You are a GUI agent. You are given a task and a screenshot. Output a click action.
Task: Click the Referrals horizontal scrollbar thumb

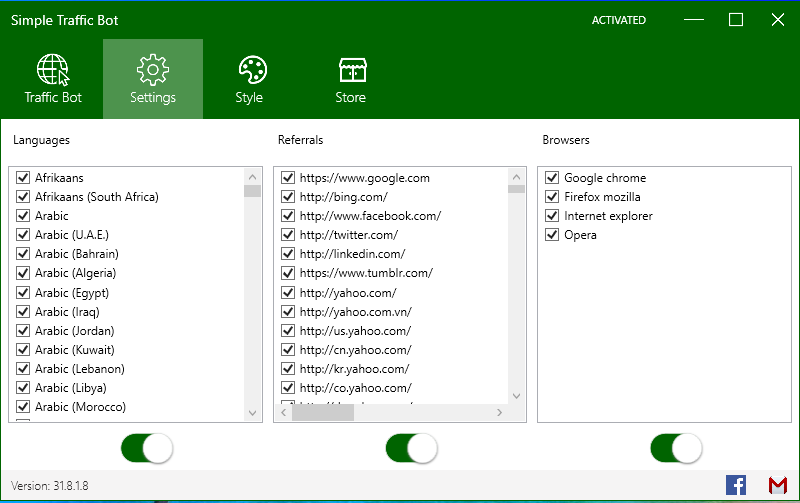pyautogui.click(x=323, y=412)
